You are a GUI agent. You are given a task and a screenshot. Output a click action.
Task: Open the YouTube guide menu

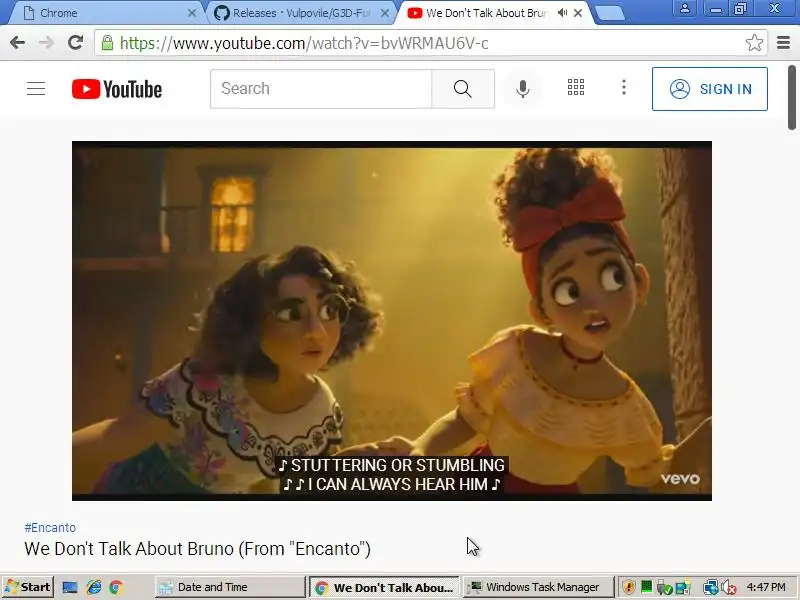point(36,89)
